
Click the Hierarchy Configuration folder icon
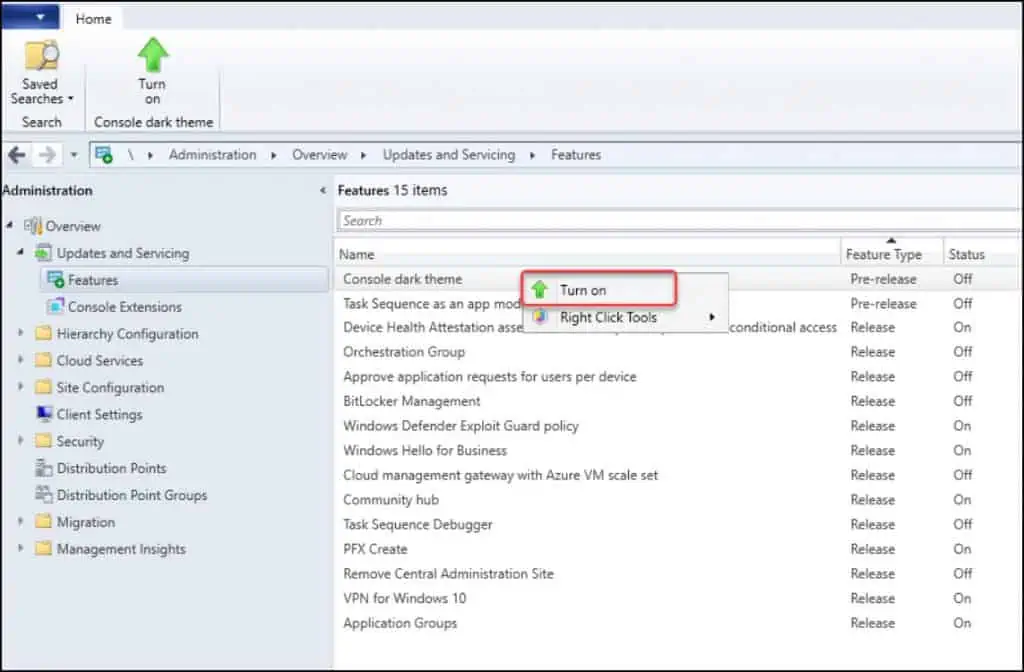click(x=43, y=333)
